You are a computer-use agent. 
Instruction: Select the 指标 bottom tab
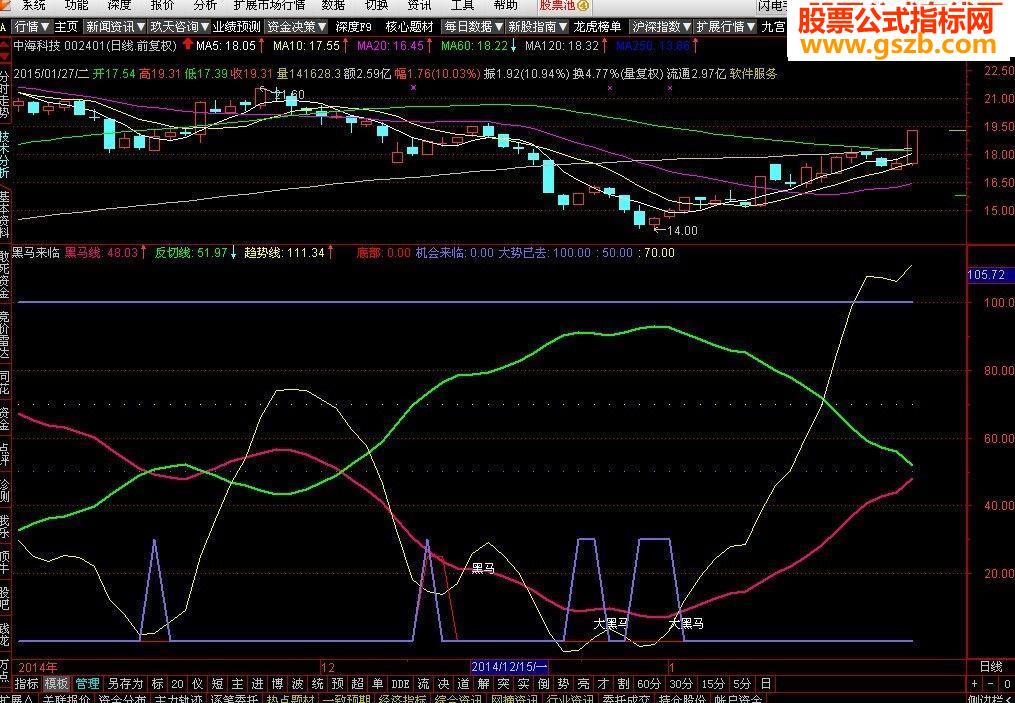tap(27, 684)
